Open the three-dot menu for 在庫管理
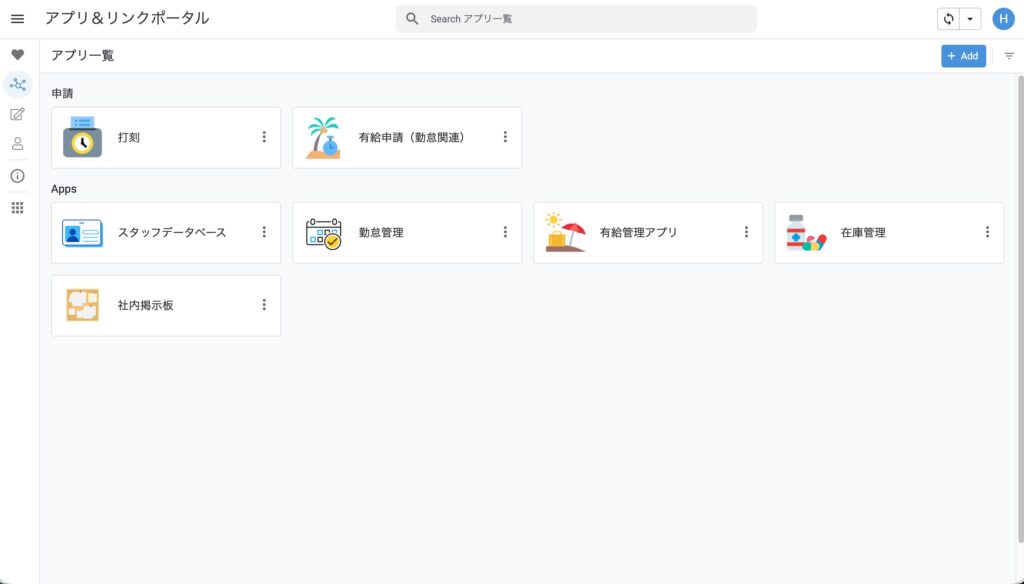This screenshot has width=1024, height=584. coord(987,232)
